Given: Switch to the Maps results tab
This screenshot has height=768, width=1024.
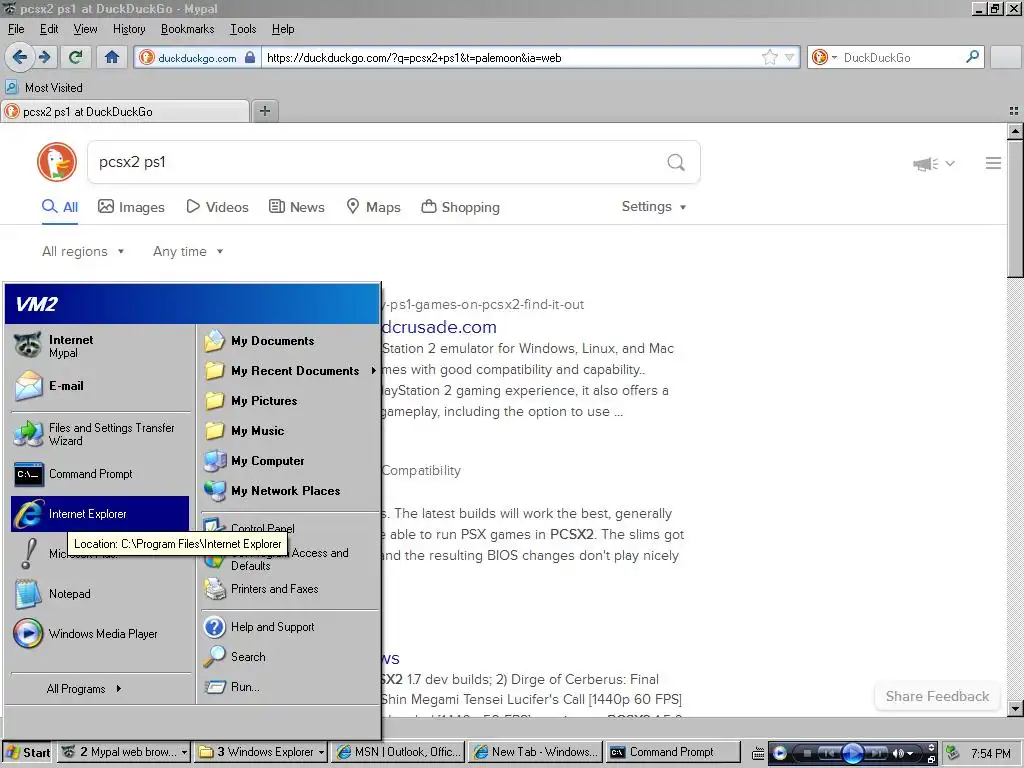Looking at the screenshot, I should 373,207.
